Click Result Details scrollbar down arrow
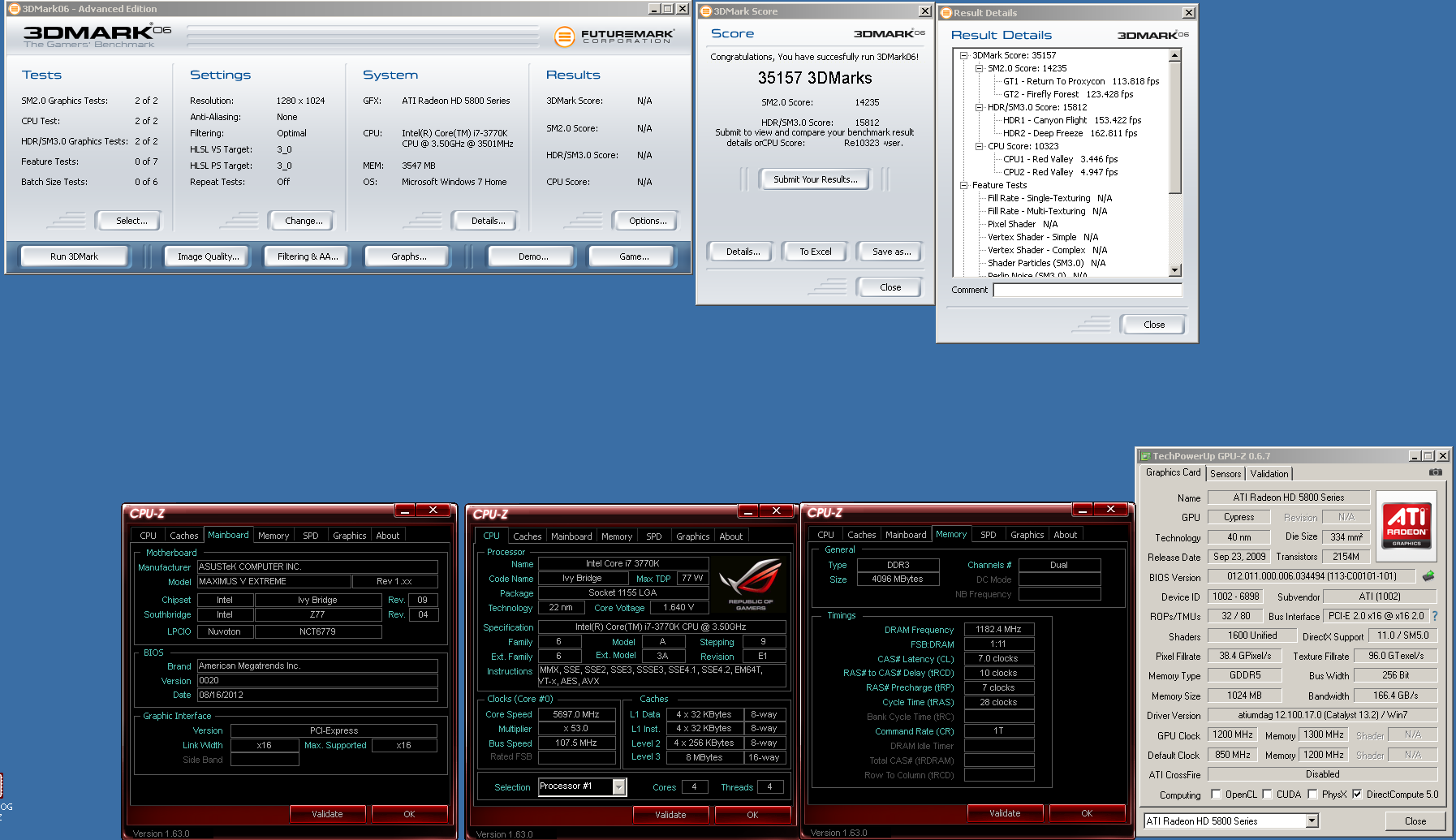The width and height of the screenshot is (1456, 840). [1174, 270]
